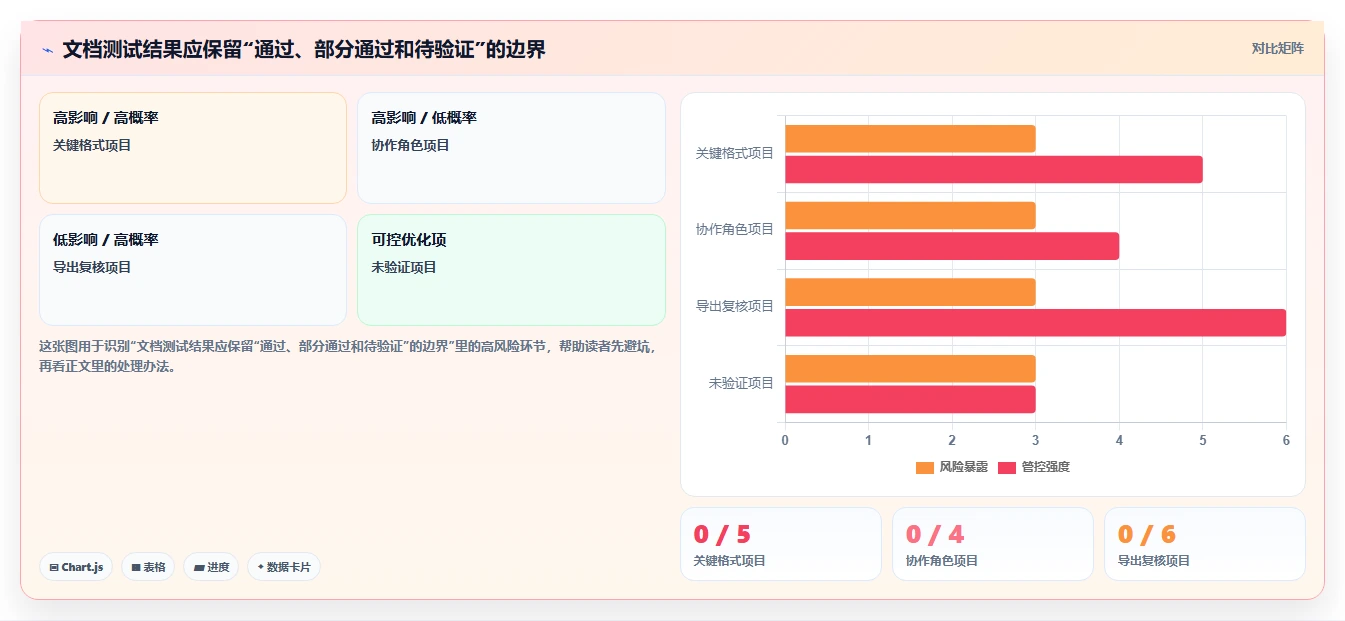Open the 0 / 6 导出复核项目 stat card

click(x=1205, y=544)
